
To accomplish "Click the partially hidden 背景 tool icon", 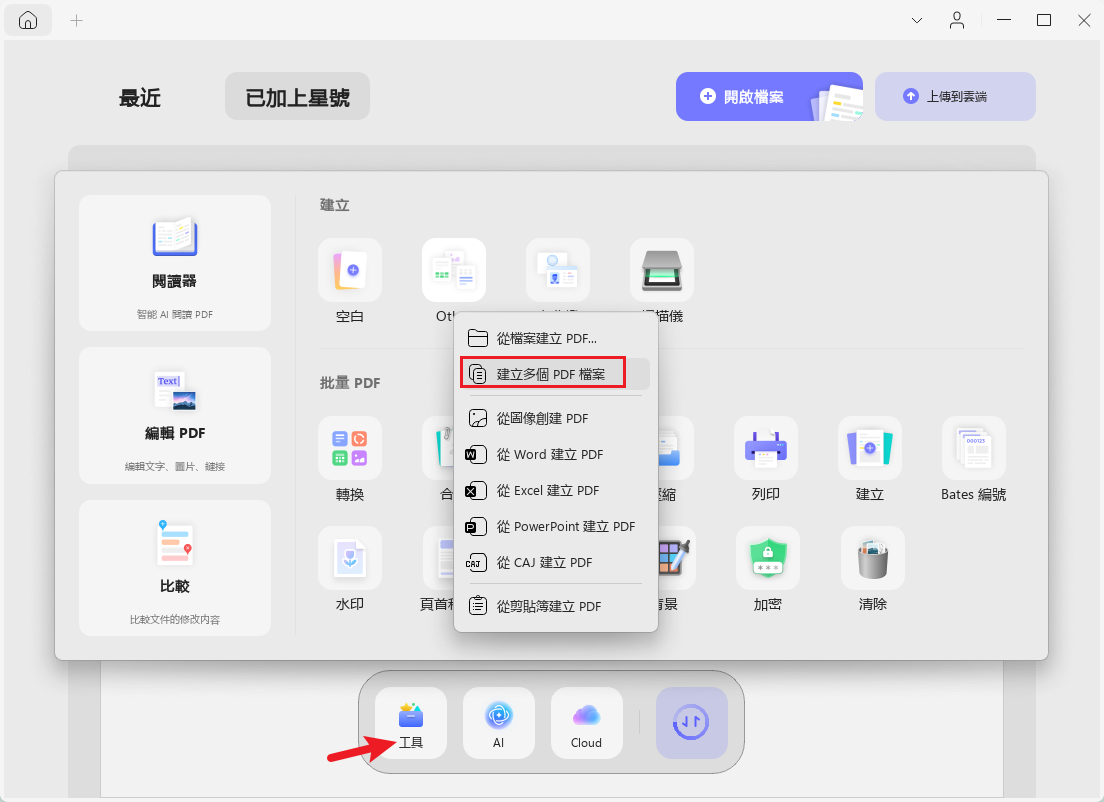I will (x=677, y=558).
